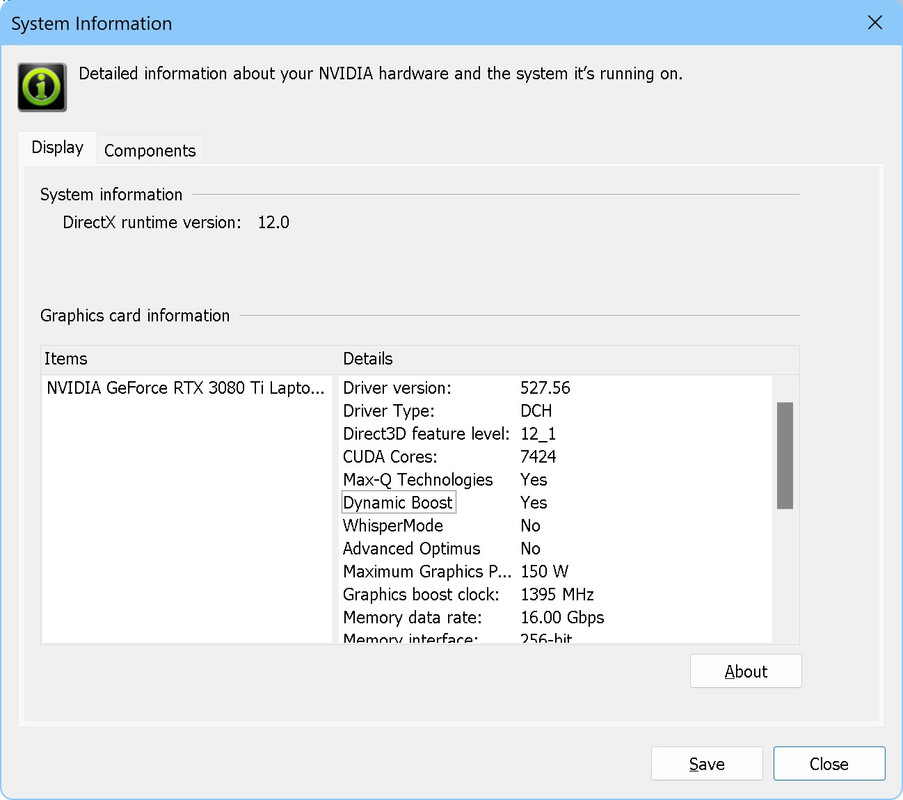Save the system information report
This screenshot has width=903, height=800.
tap(707, 764)
